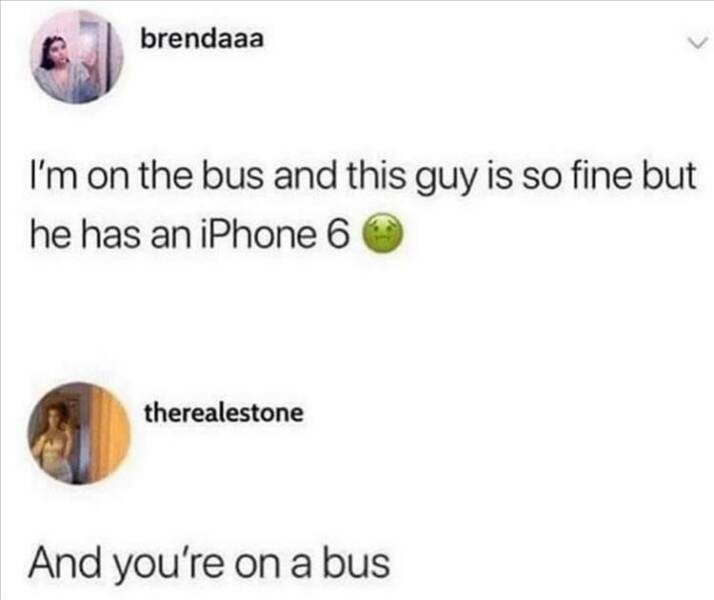Select the tweet text about the bus guy
The height and width of the screenshot is (600, 714).
pos(363,206)
